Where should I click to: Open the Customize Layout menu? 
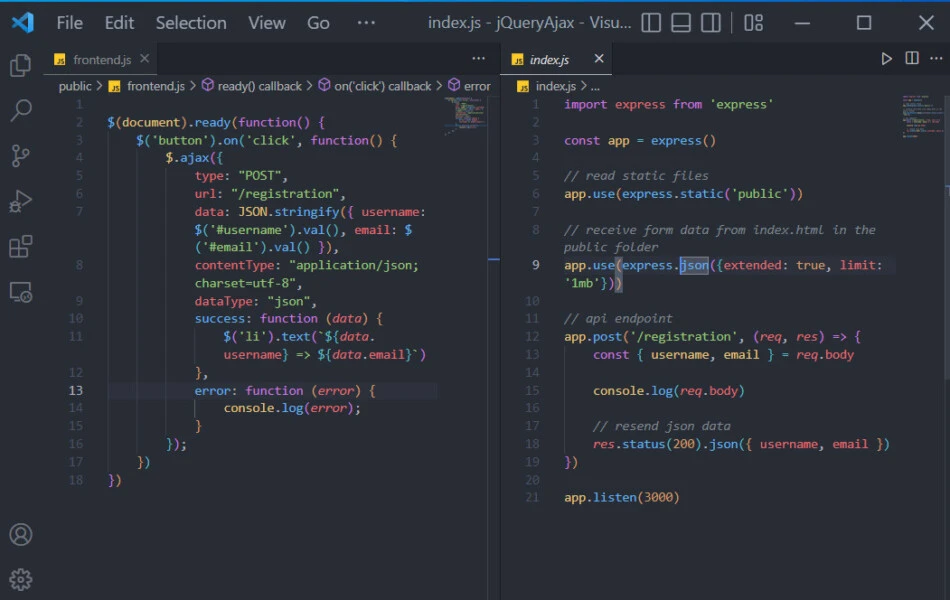coord(754,22)
